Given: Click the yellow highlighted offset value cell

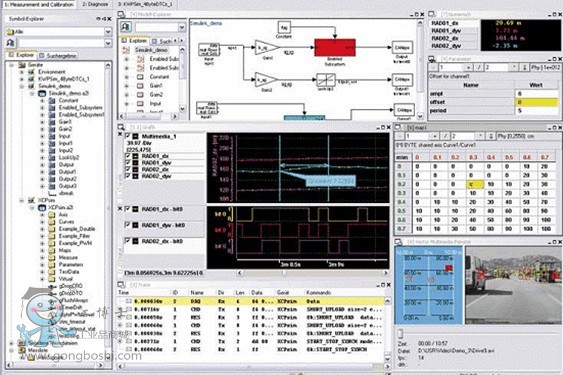Looking at the screenshot, I should click(537, 102).
